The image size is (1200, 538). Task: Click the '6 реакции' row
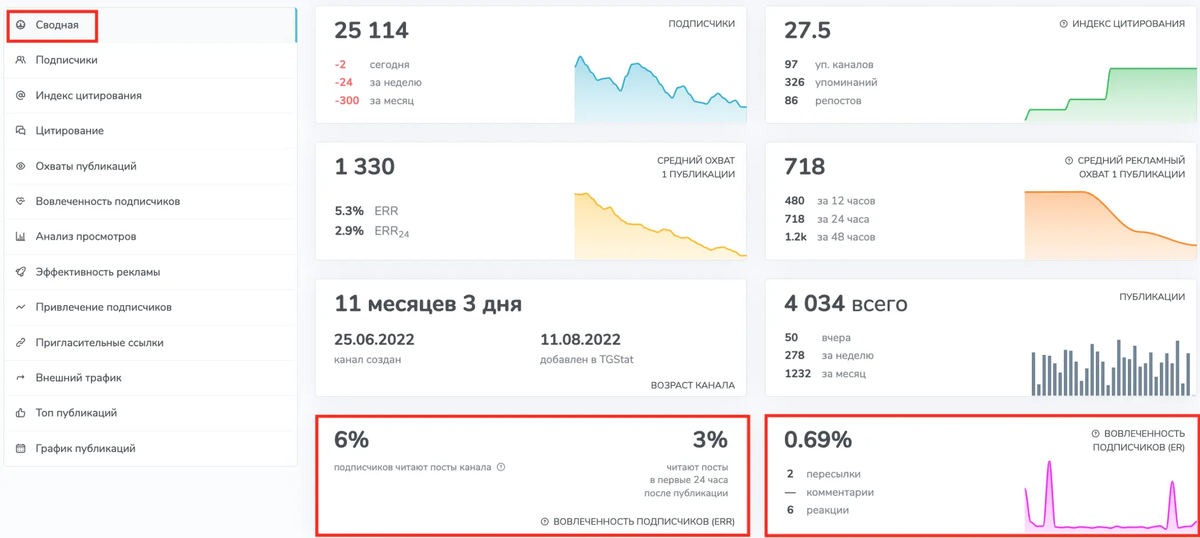(x=817, y=510)
